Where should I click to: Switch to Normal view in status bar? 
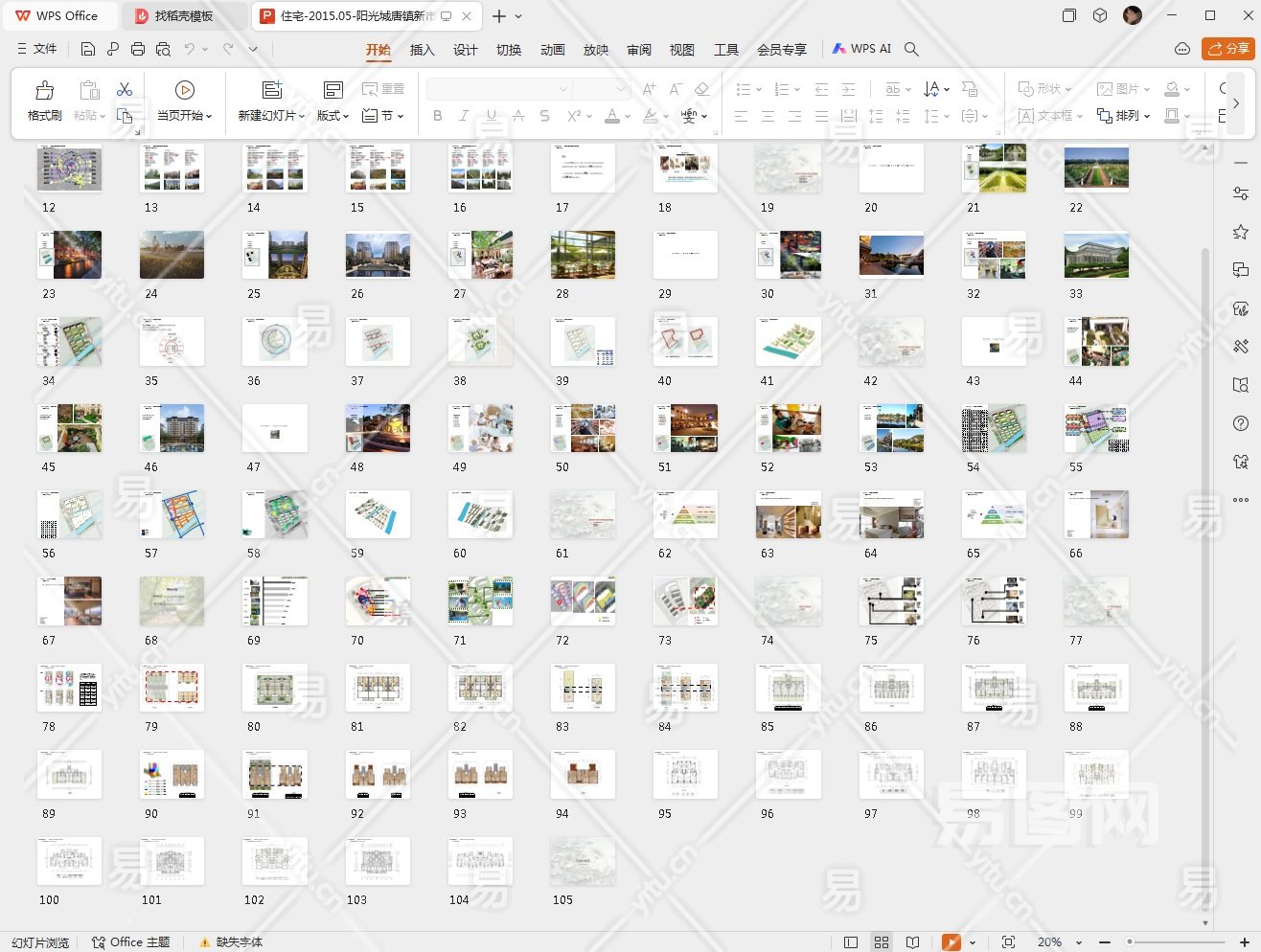[850, 942]
